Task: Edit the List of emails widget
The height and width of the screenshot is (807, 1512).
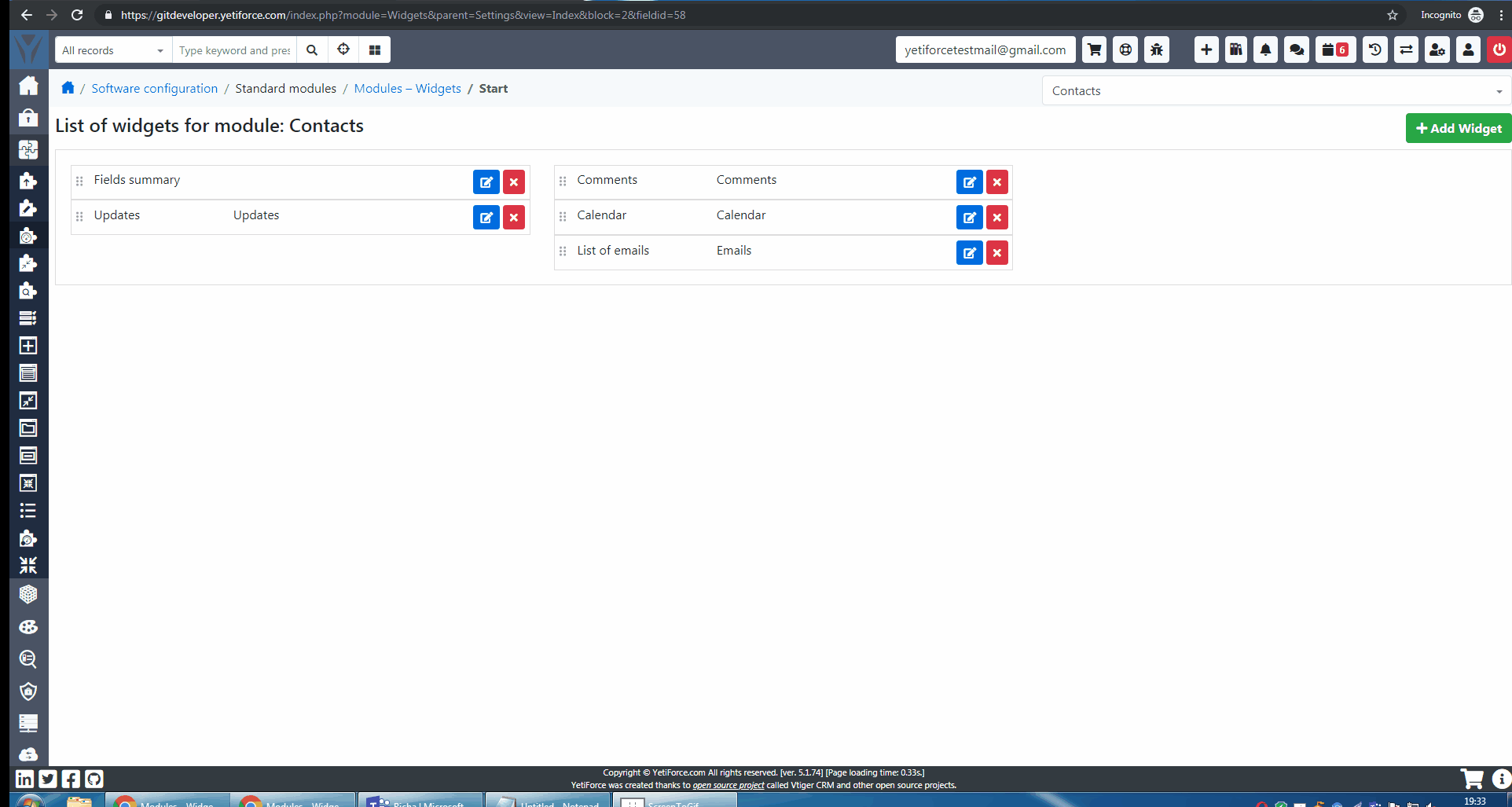Action: [x=970, y=253]
